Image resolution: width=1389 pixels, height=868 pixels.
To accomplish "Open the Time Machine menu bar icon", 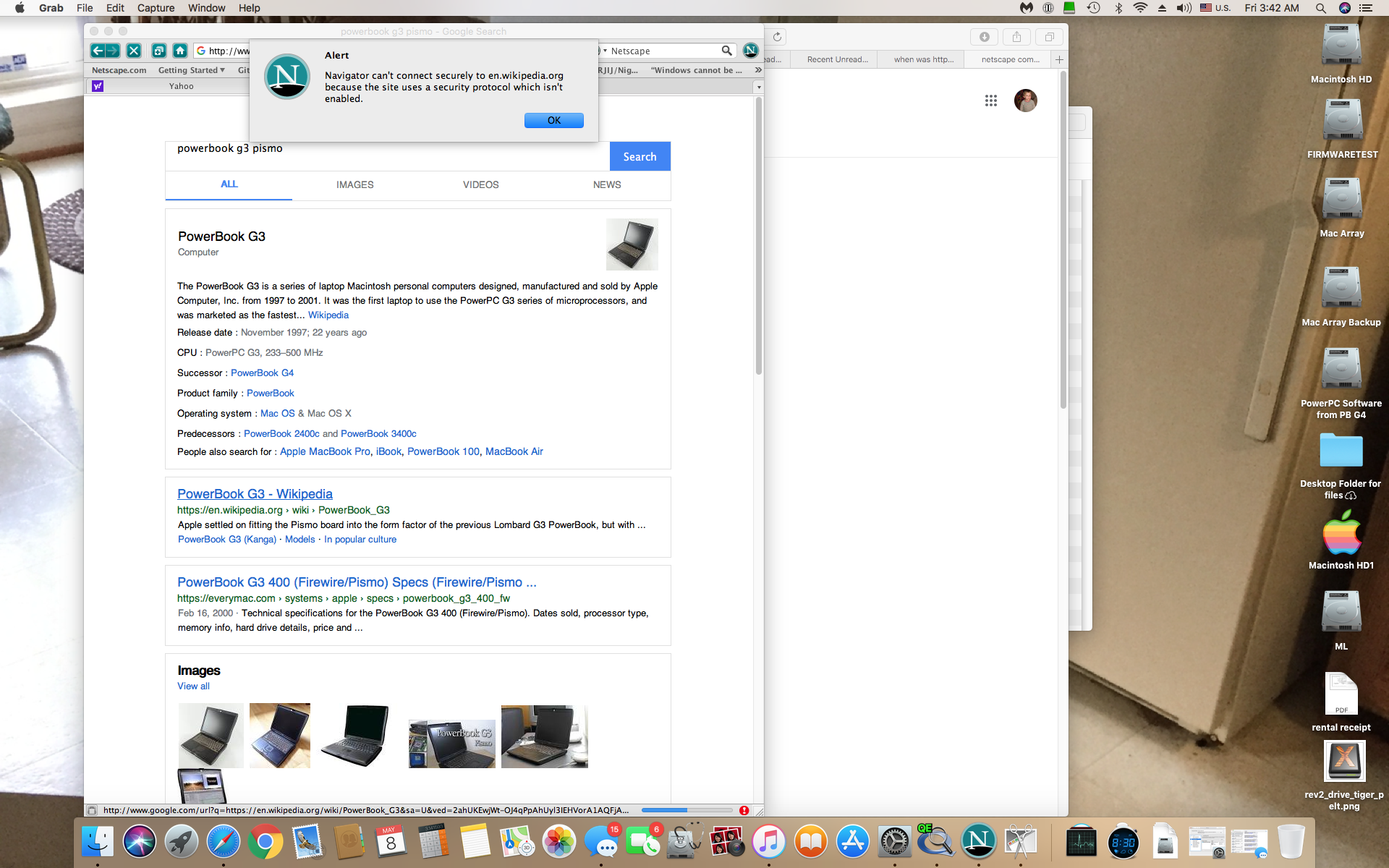I will [1093, 8].
